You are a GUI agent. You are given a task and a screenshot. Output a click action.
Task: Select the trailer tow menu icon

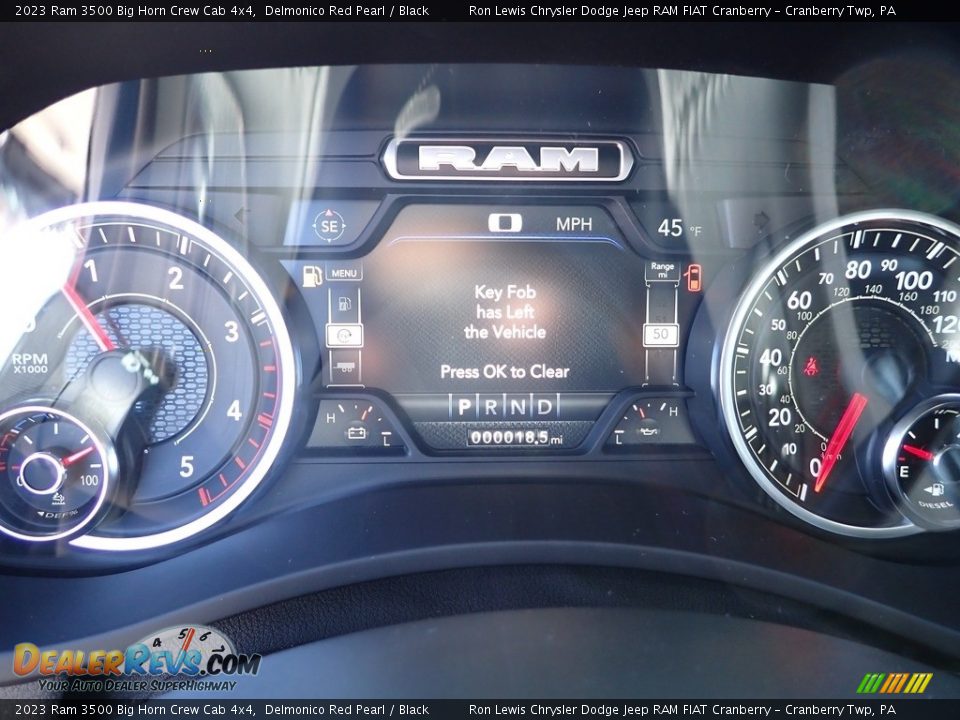344,366
